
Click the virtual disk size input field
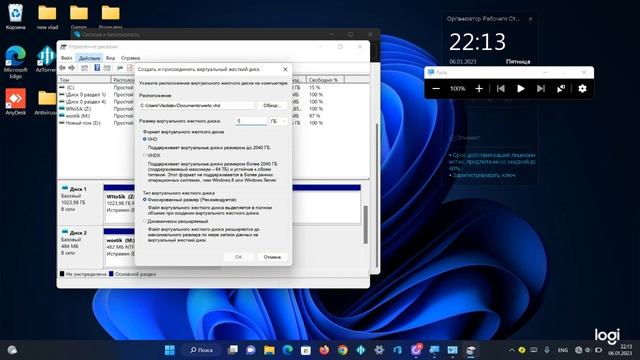tap(251, 121)
